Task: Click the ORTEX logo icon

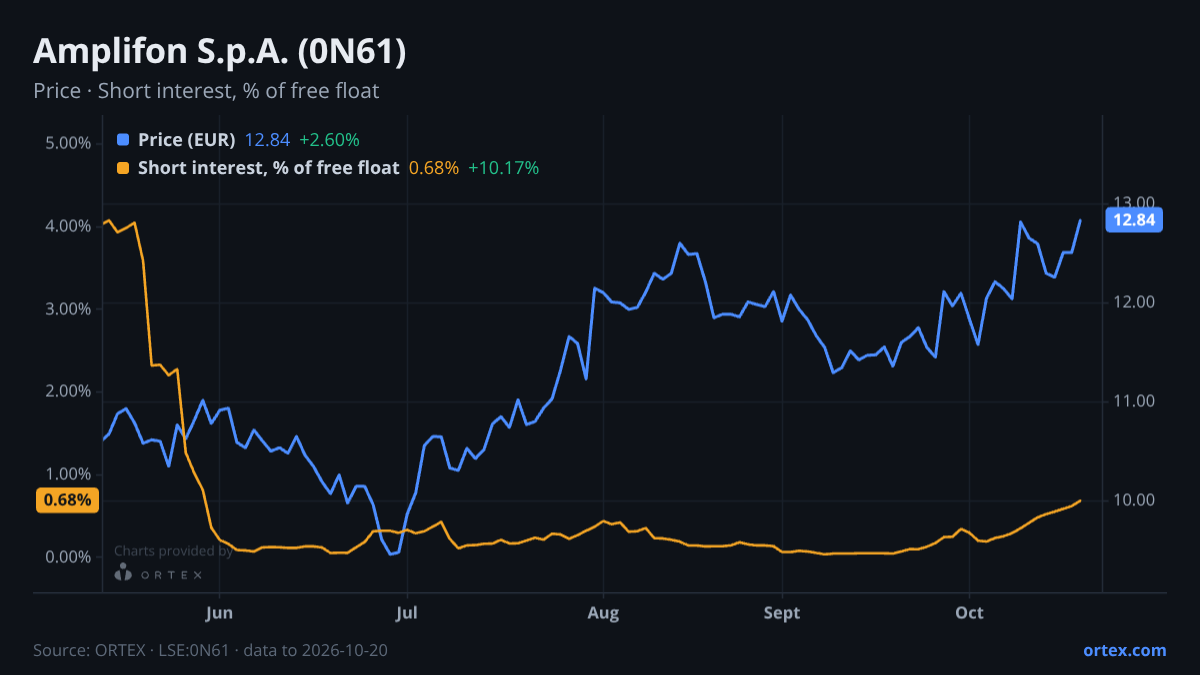Action: (x=123, y=573)
